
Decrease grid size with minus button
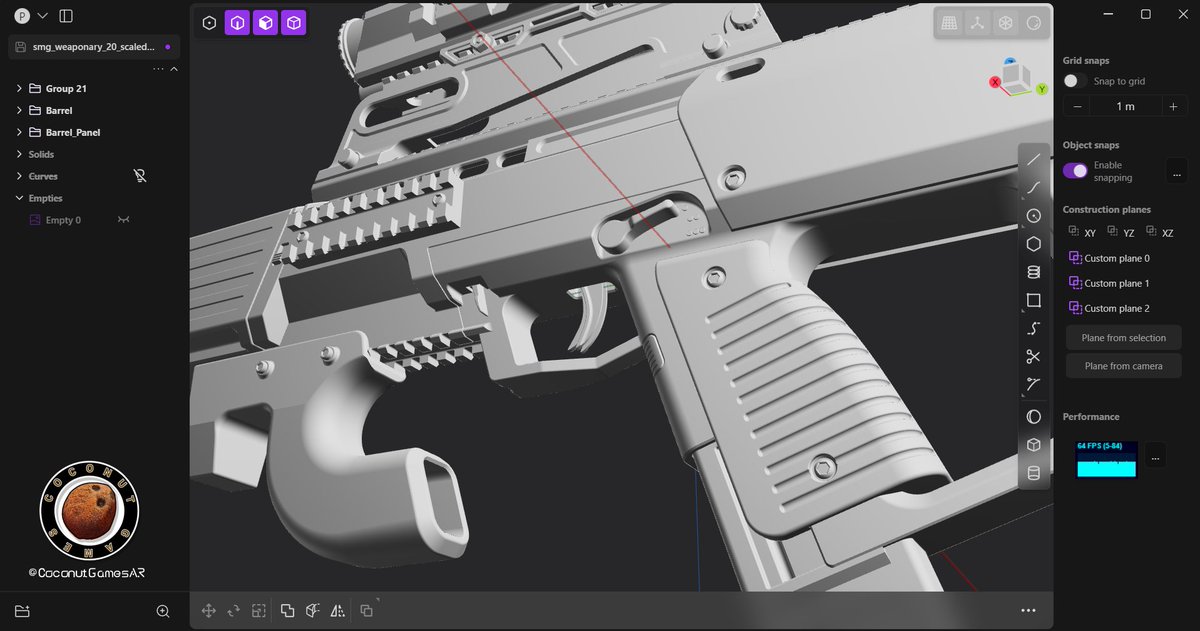click(1077, 106)
